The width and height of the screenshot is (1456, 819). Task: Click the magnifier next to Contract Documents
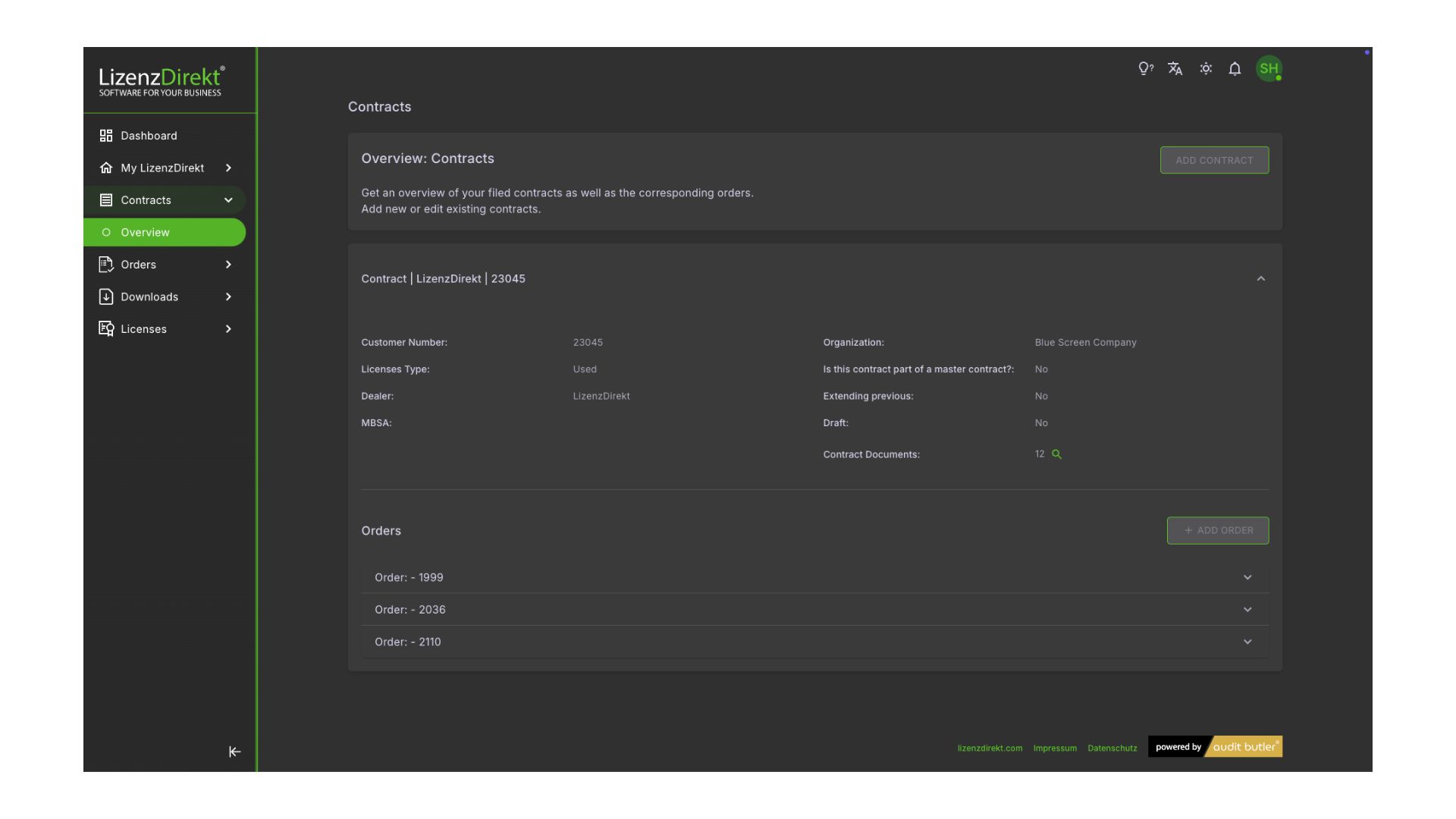[1056, 454]
